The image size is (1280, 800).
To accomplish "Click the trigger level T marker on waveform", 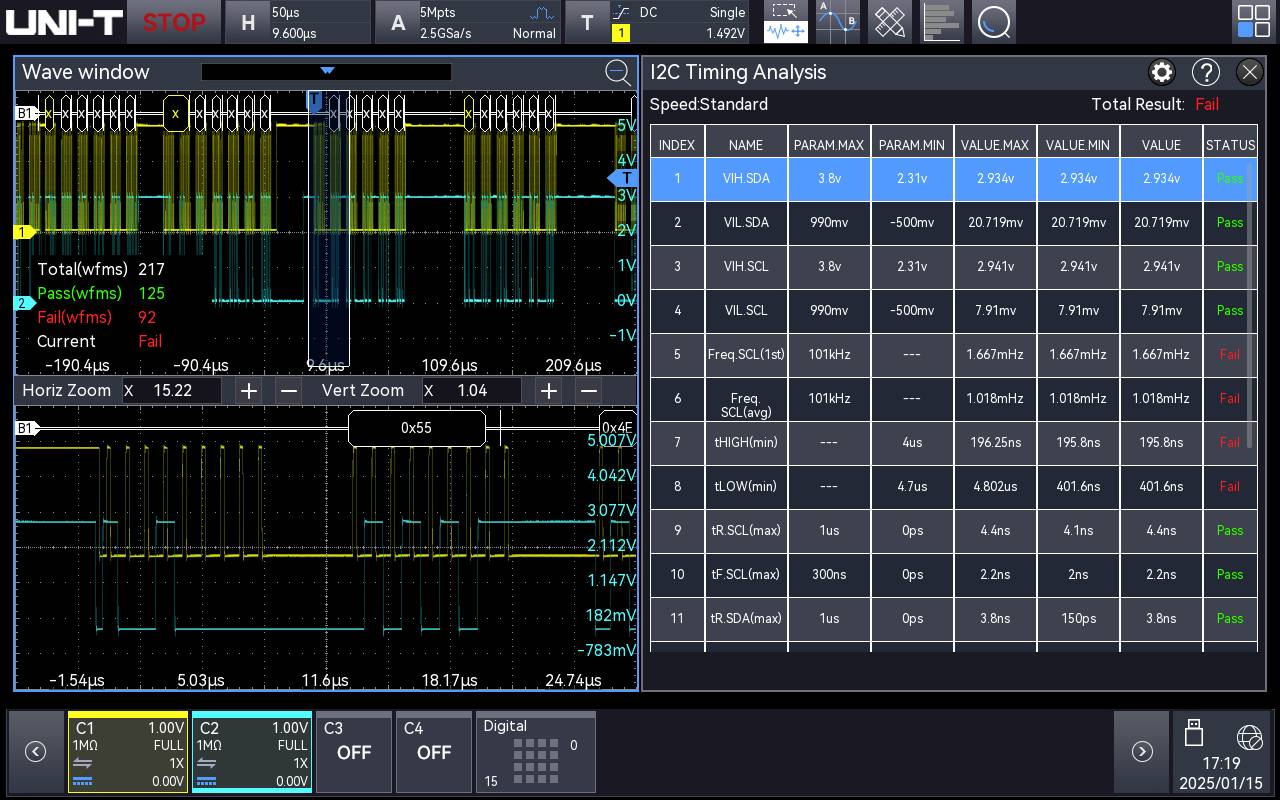I will click(623, 178).
